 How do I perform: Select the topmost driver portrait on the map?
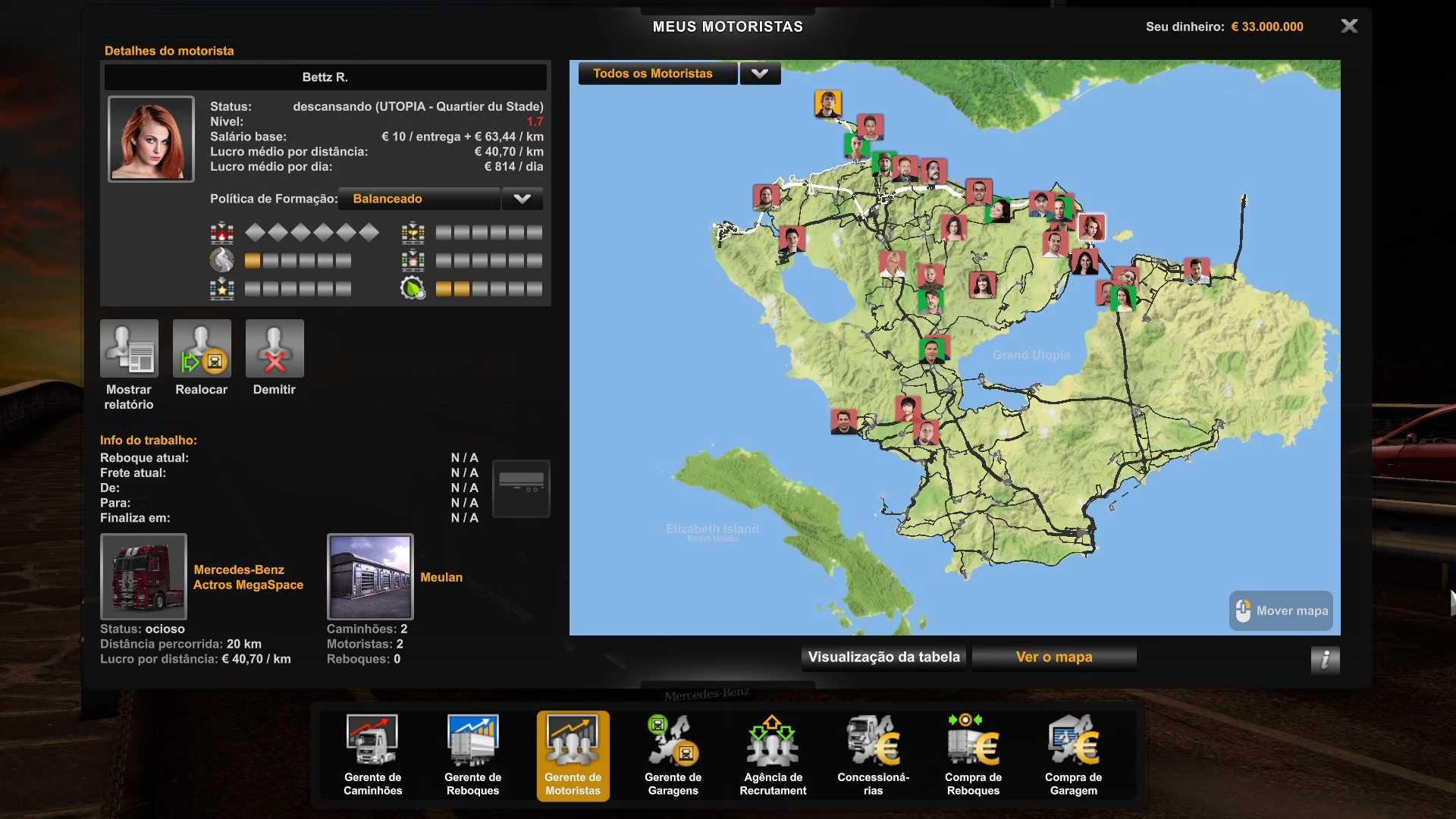[828, 103]
